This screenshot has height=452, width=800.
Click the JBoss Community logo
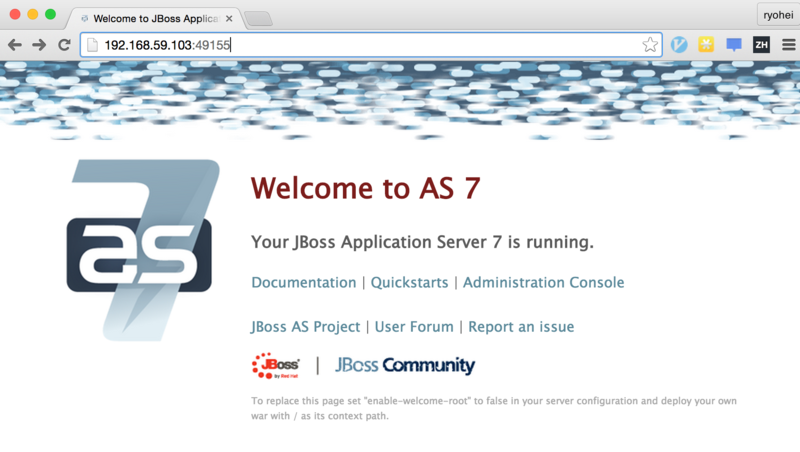[x=405, y=365]
